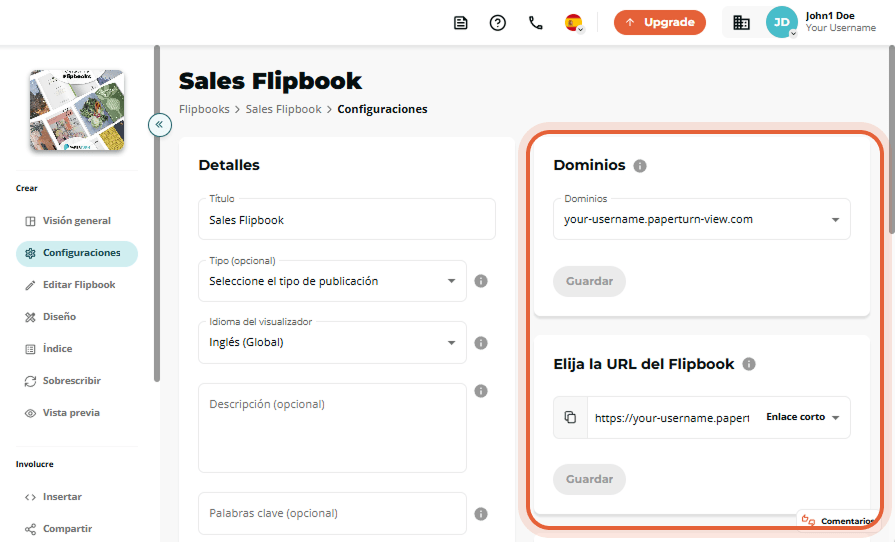This screenshot has width=895, height=542.
Task: Click Flipbooks breadcrumb link
Action: pos(204,109)
